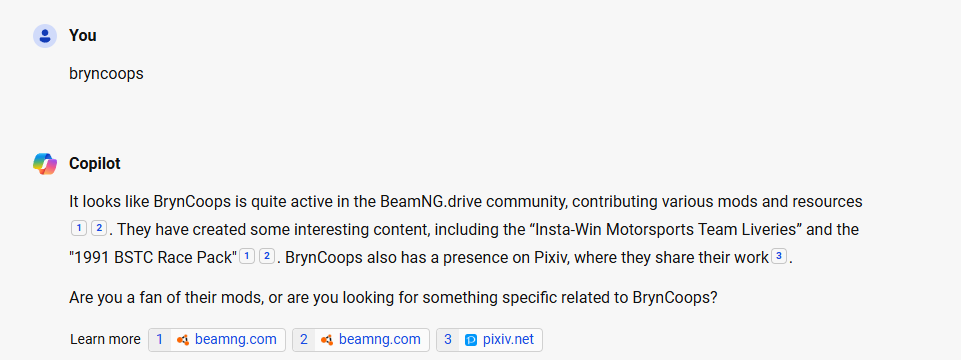Open citation 1 badge before "They have created"
Viewport: 961px width, 360px height.
click(x=78, y=229)
